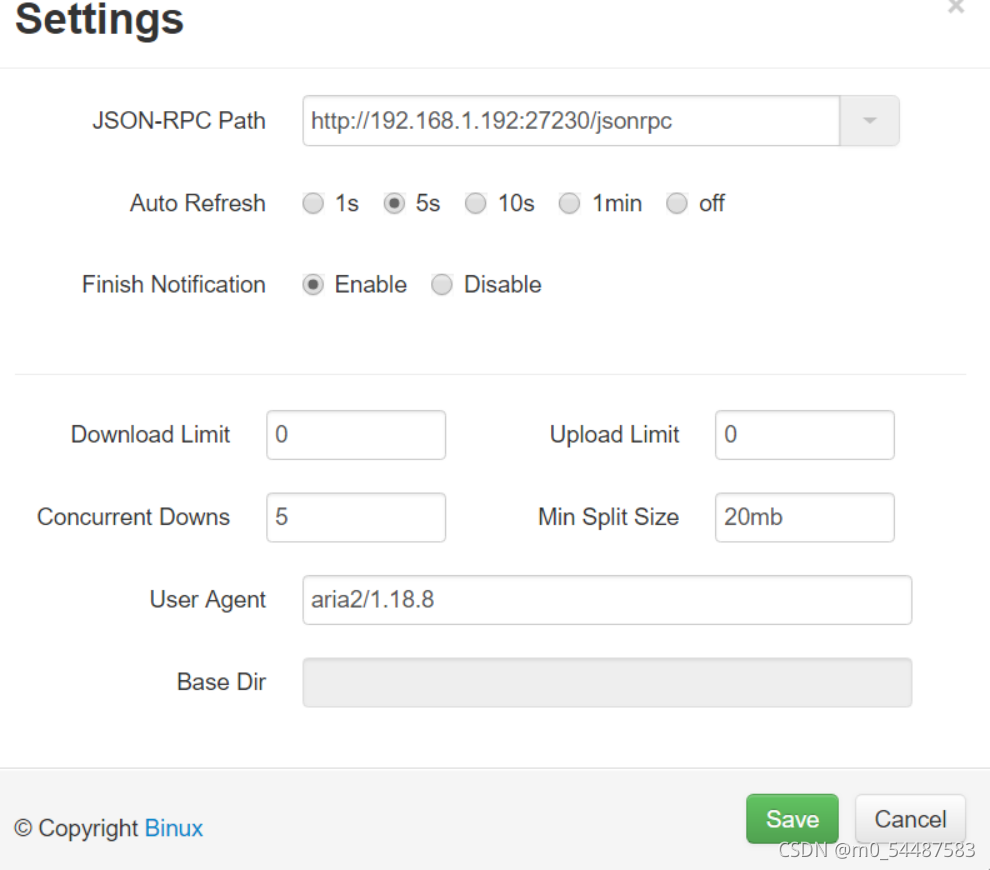This screenshot has width=990, height=870.
Task: Edit the Min Split Size field
Action: click(804, 517)
